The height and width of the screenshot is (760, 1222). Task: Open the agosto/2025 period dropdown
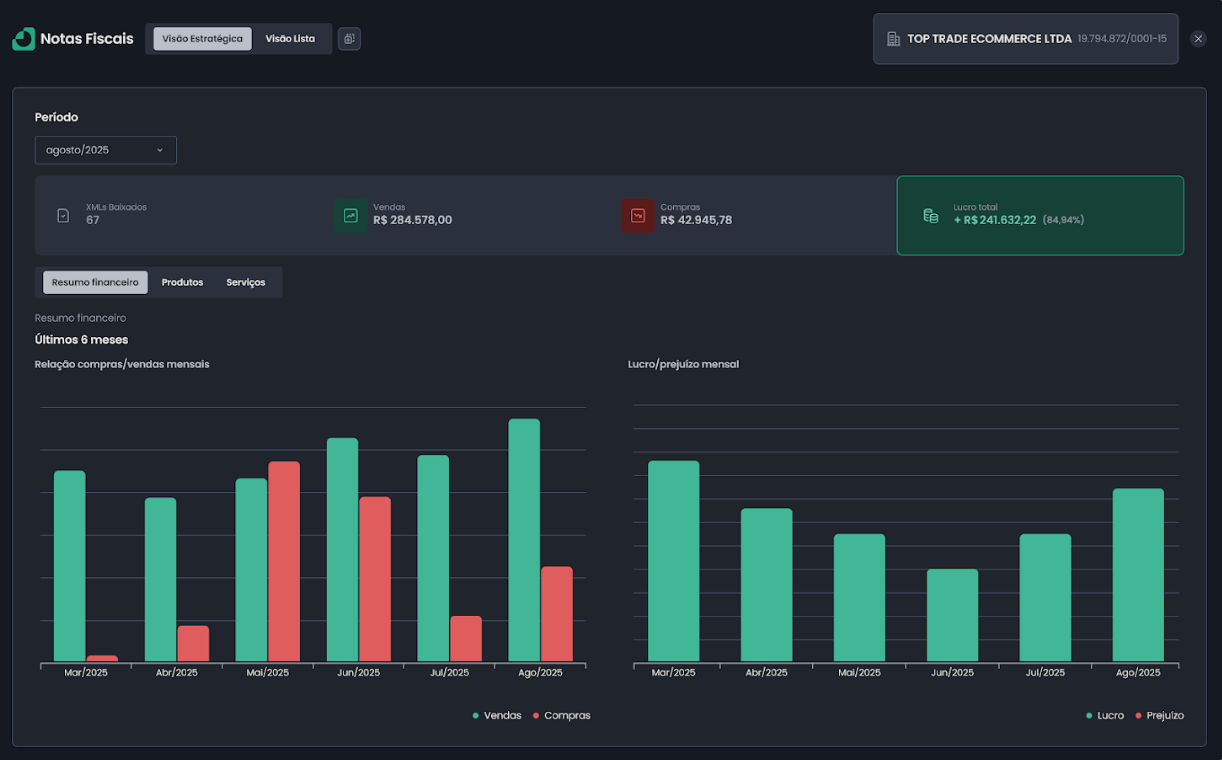pyautogui.click(x=105, y=150)
